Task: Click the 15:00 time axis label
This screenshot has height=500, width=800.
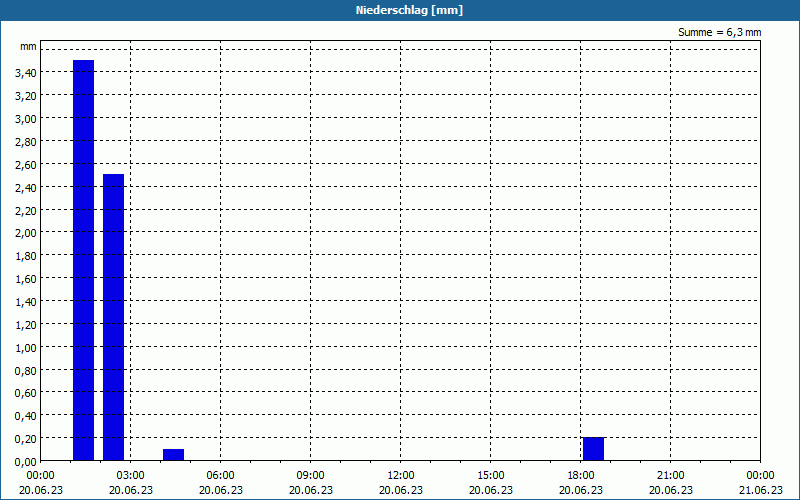Action: tap(490, 476)
